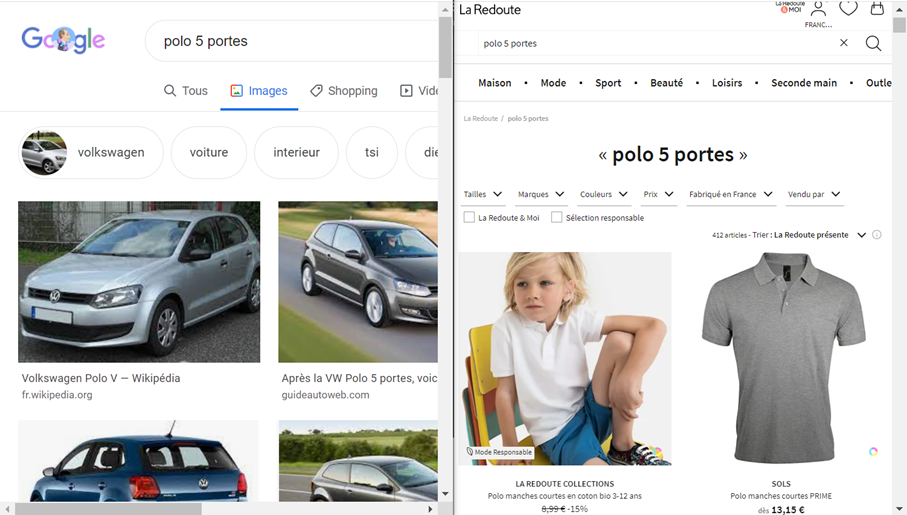The width and height of the screenshot is (907, 515).
Task: Open the Seconde main menu
Action: pos(804,83)
